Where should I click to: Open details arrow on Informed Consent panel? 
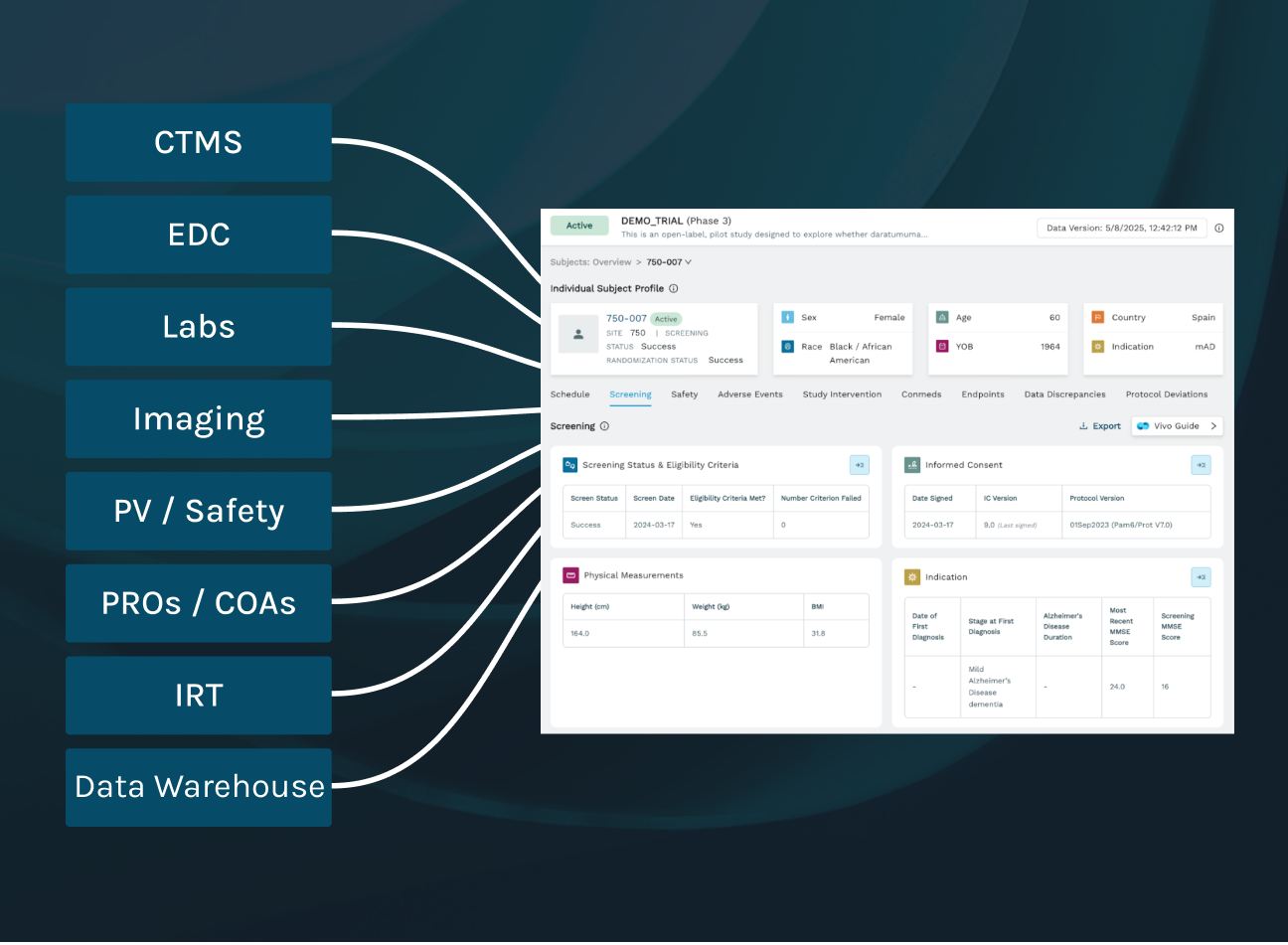click(x=1201, y=465)
